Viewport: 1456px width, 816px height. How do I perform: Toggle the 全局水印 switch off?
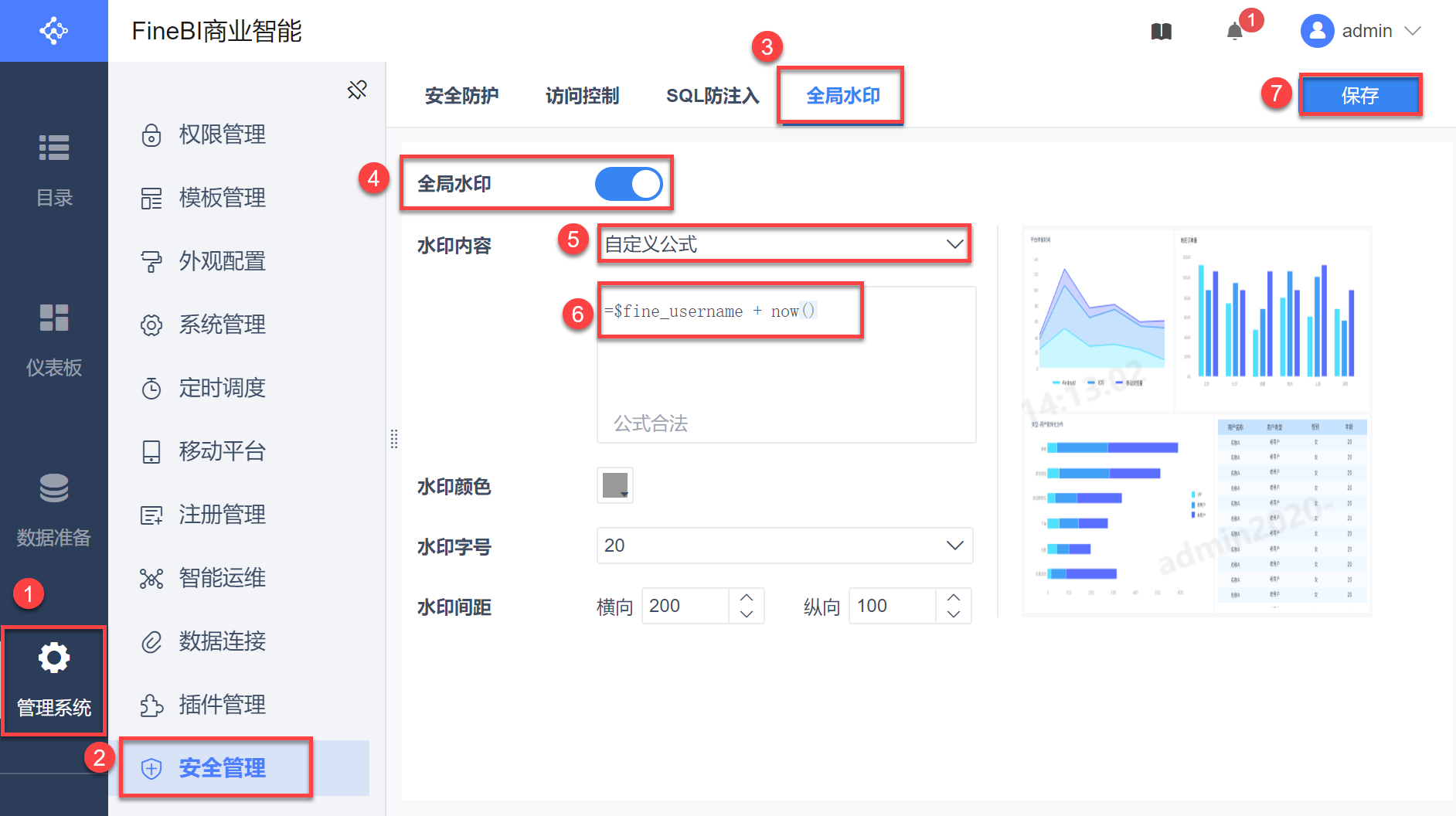[x=629, y=184]
